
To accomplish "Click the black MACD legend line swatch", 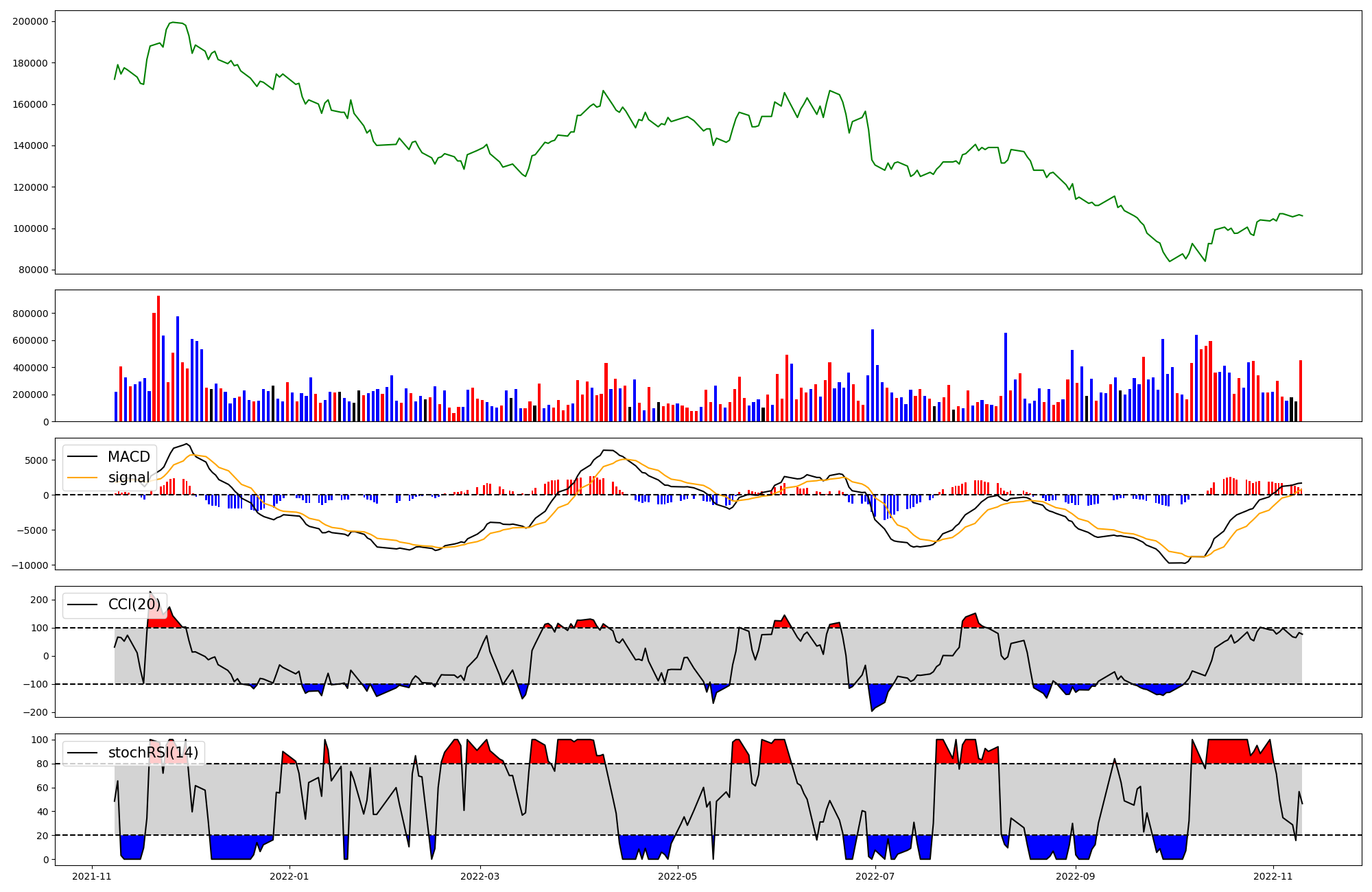I will pyautogui.click(x=83, y=457).
